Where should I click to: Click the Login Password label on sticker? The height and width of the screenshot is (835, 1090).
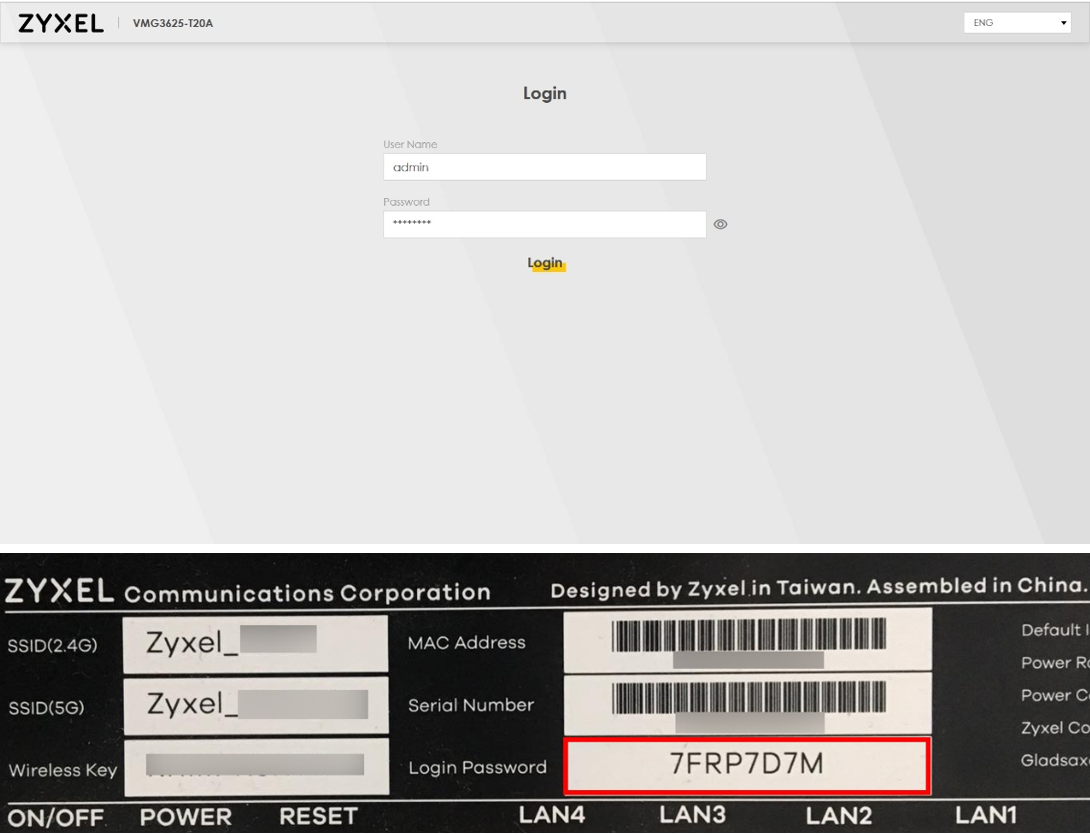coord(478,768)
